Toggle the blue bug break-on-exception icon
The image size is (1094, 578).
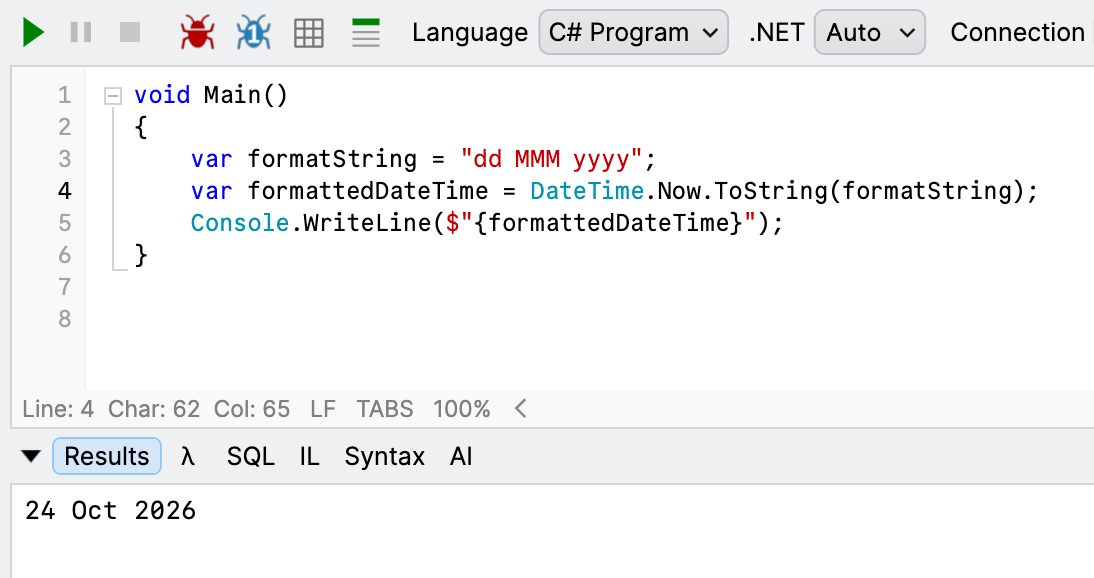[x=253, y=32]
